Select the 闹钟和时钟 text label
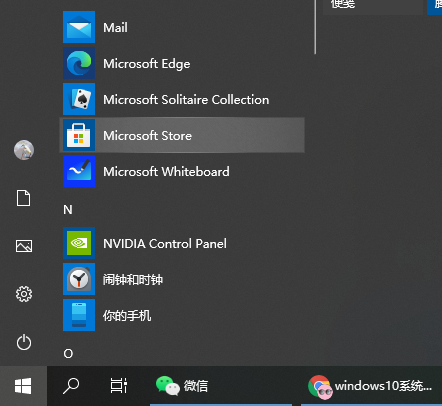 (133, 279)
